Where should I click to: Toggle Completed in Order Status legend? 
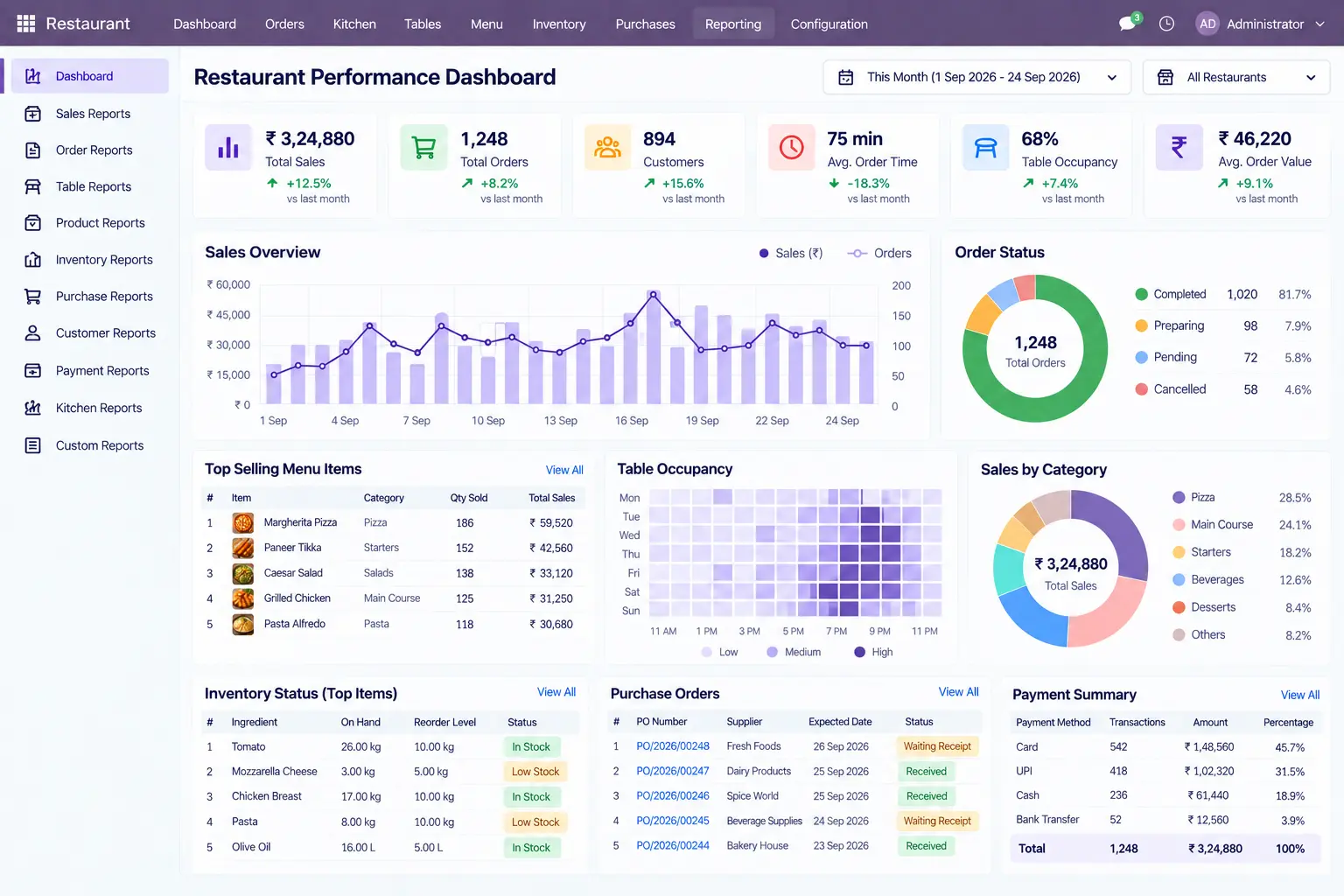coord(1171,294)
